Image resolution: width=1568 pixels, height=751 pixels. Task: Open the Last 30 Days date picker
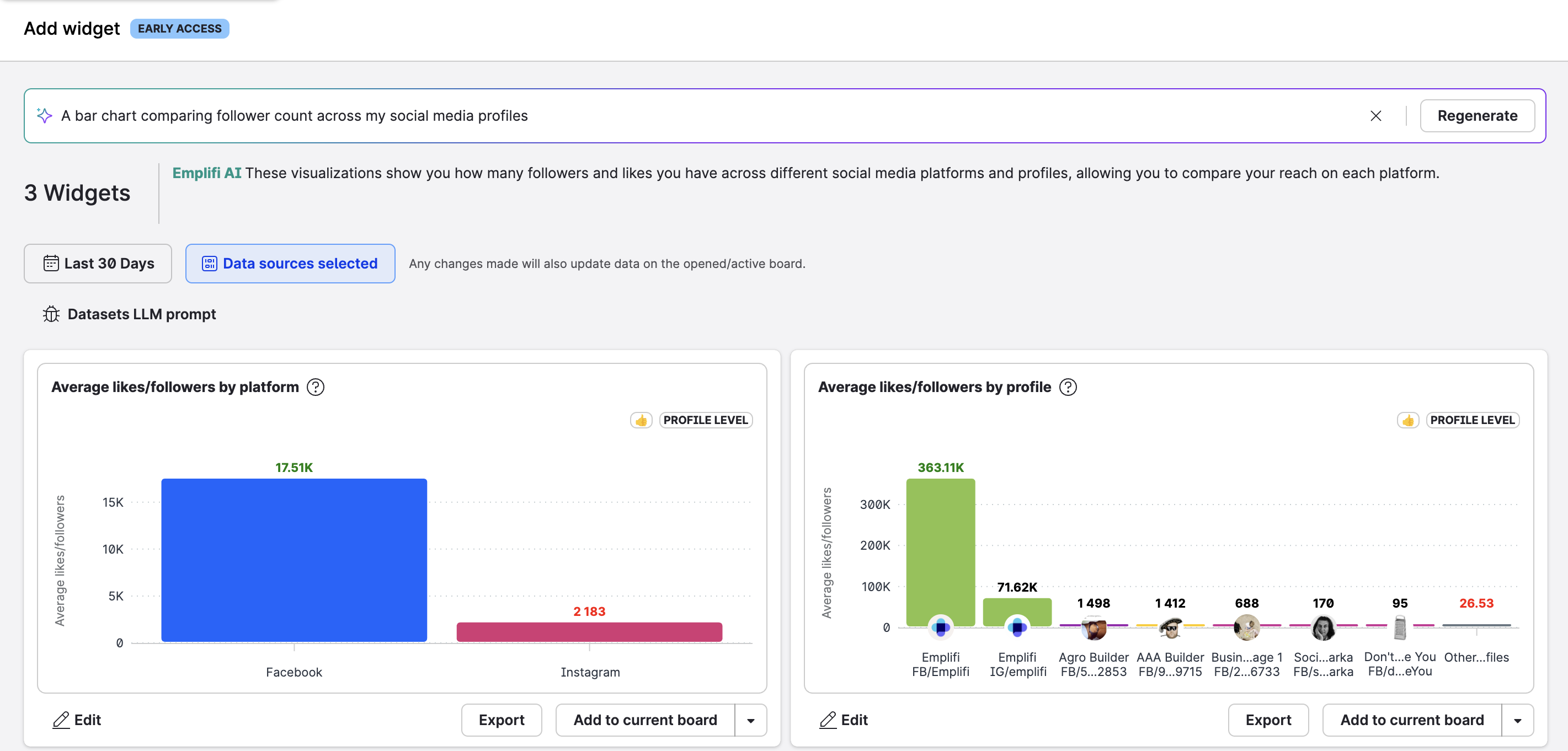point(98,264)
